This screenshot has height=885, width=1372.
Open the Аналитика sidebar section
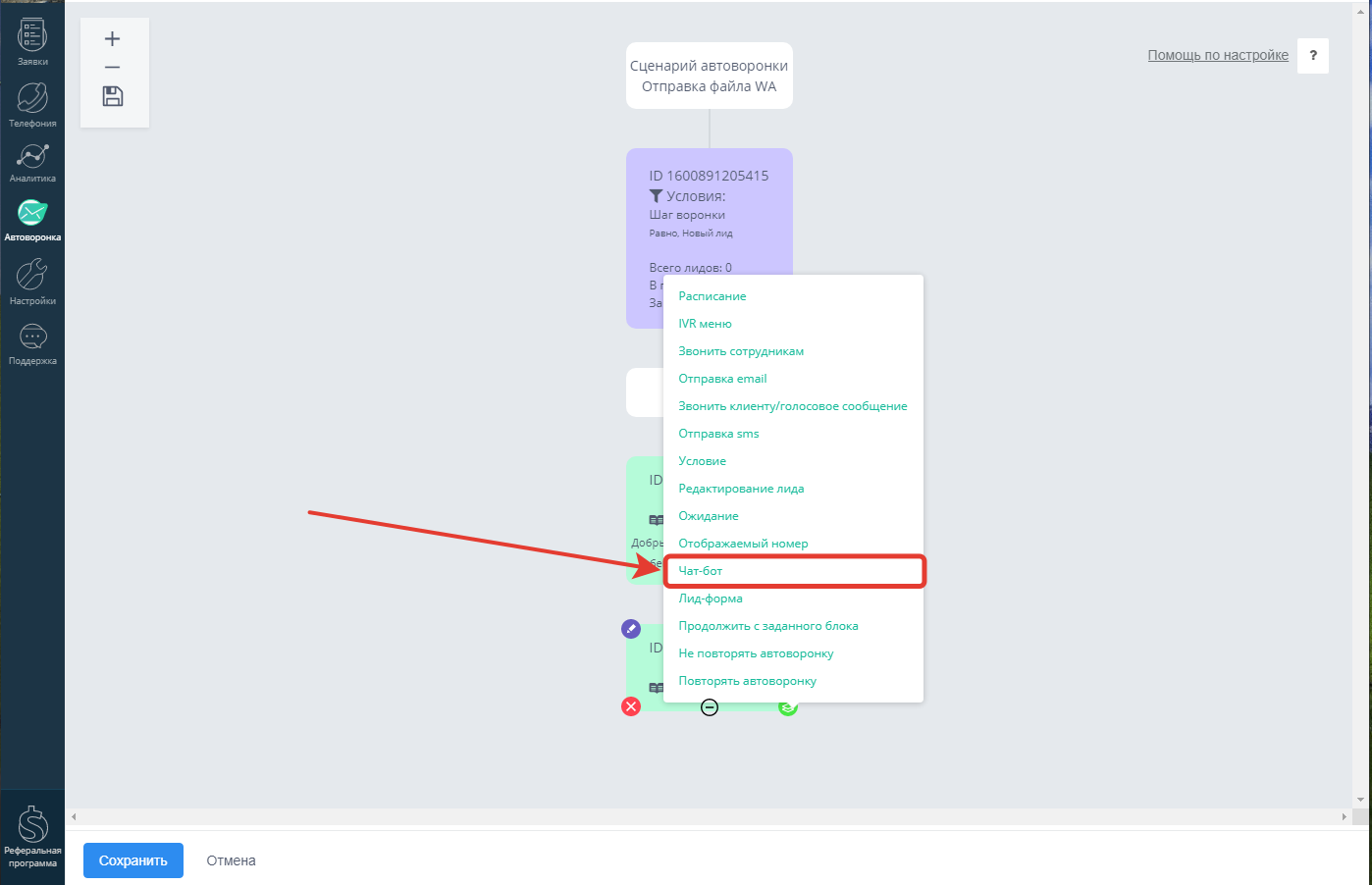coord(32,163)
